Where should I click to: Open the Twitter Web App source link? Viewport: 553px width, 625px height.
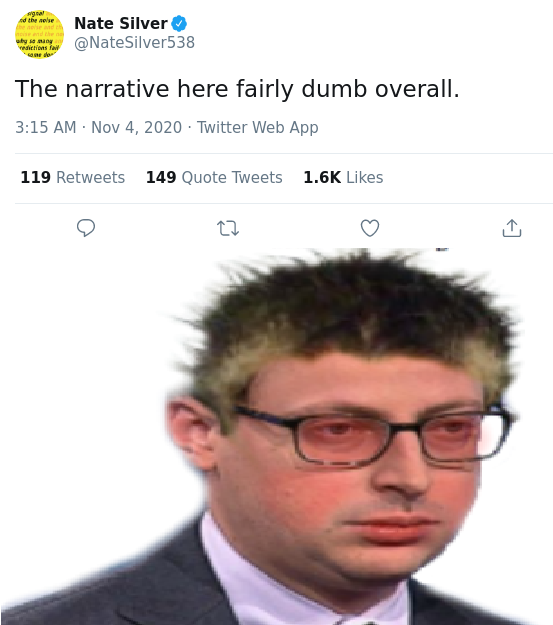258,128
